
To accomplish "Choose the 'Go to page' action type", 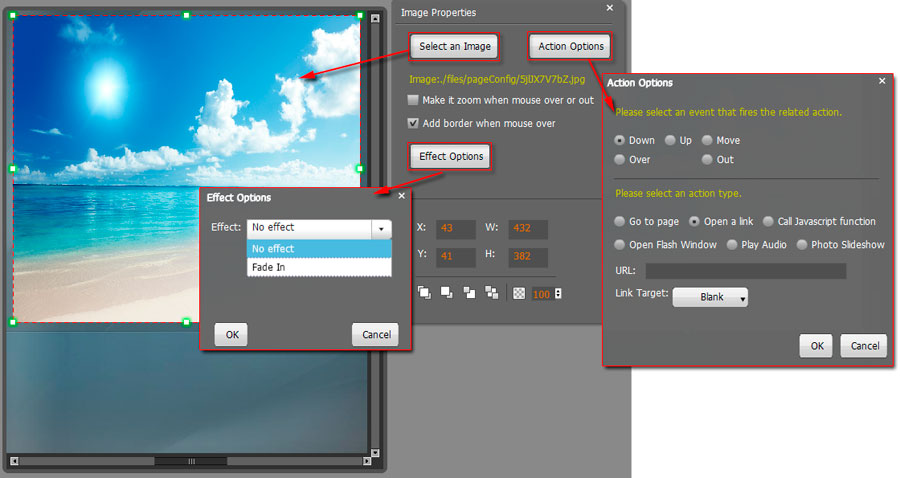I will click(620, 222).
